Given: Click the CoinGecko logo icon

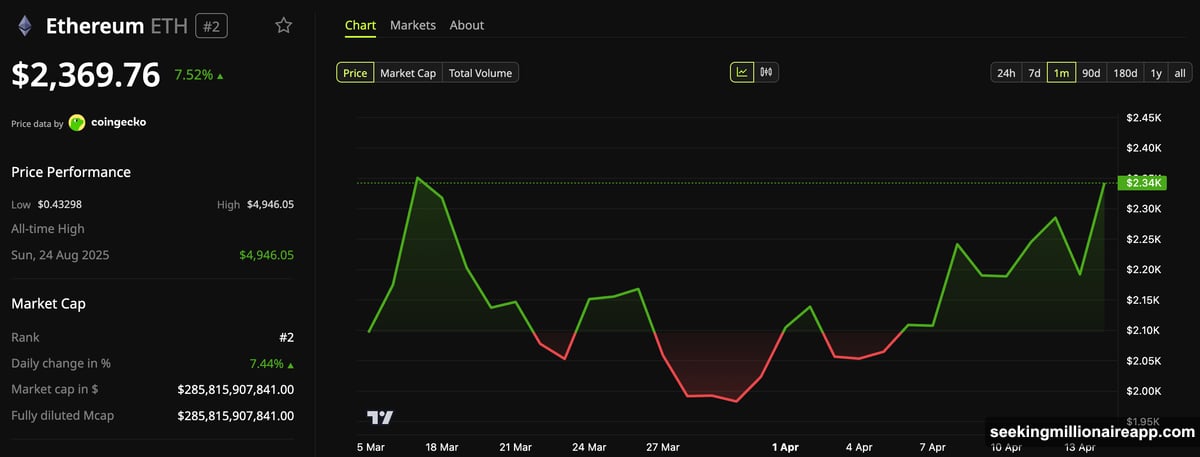Looking at the screenshot, I should pyautogui.click(x=77, y=123).
